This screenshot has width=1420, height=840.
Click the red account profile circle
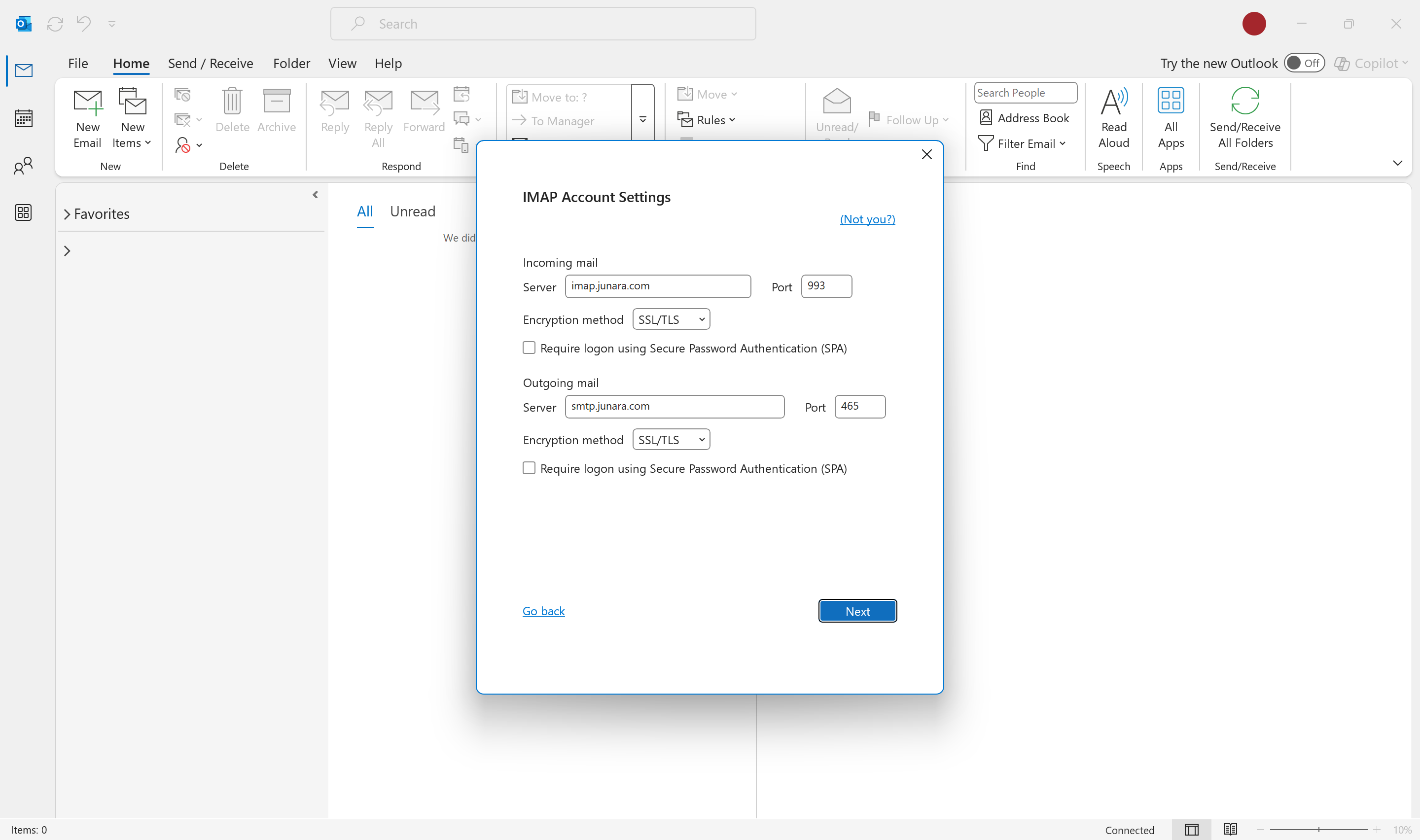coord(1254,24)
